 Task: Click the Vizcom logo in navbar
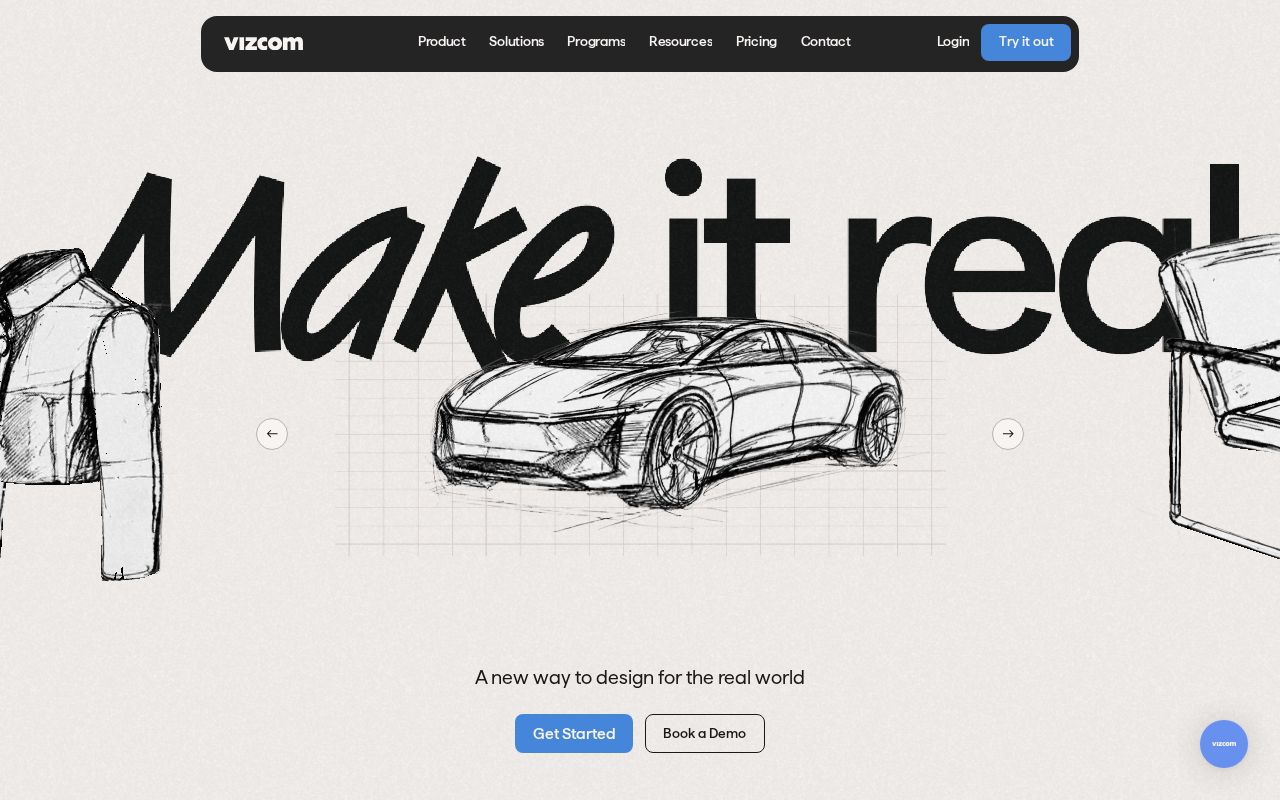click(263, 43)
